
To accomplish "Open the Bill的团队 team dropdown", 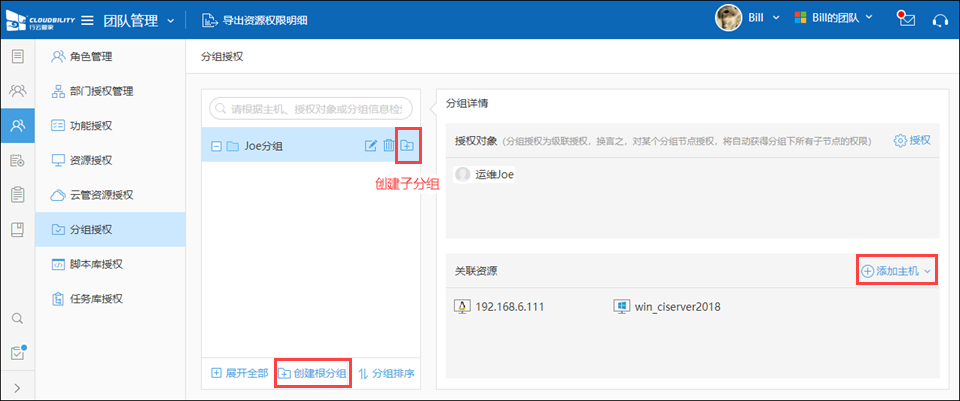I will click(833, 18).
